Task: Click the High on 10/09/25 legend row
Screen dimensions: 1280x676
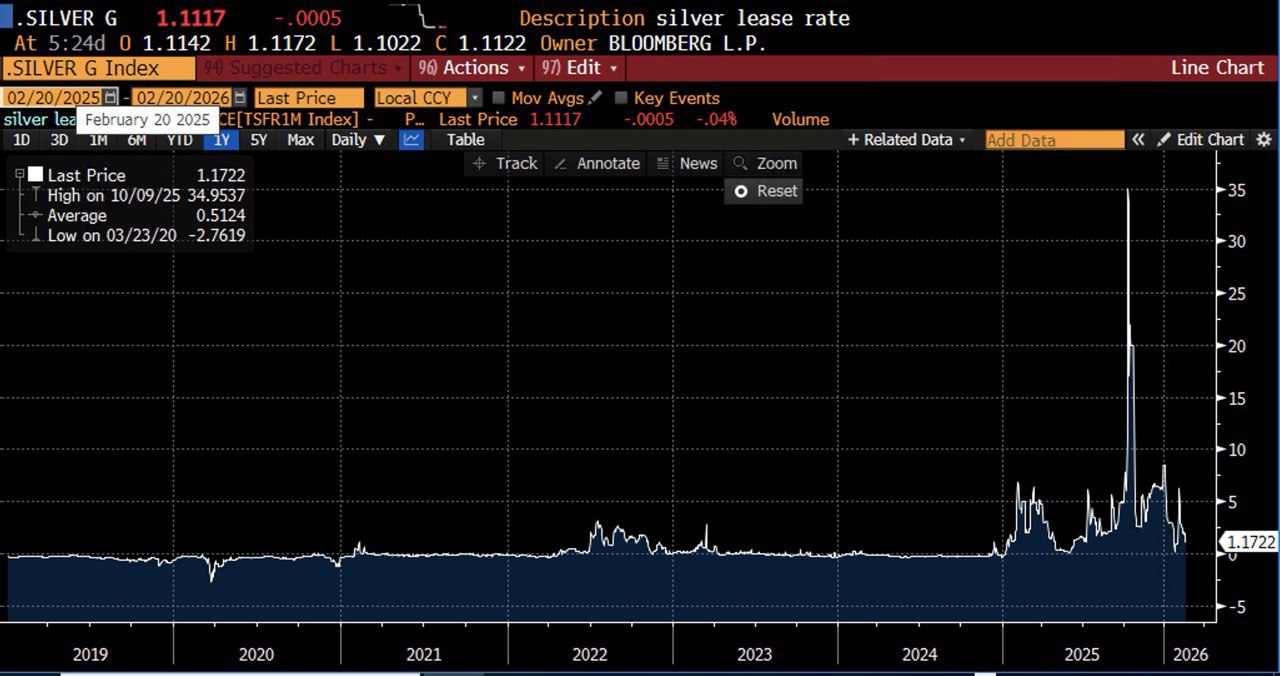Action: tap(137, 195)
